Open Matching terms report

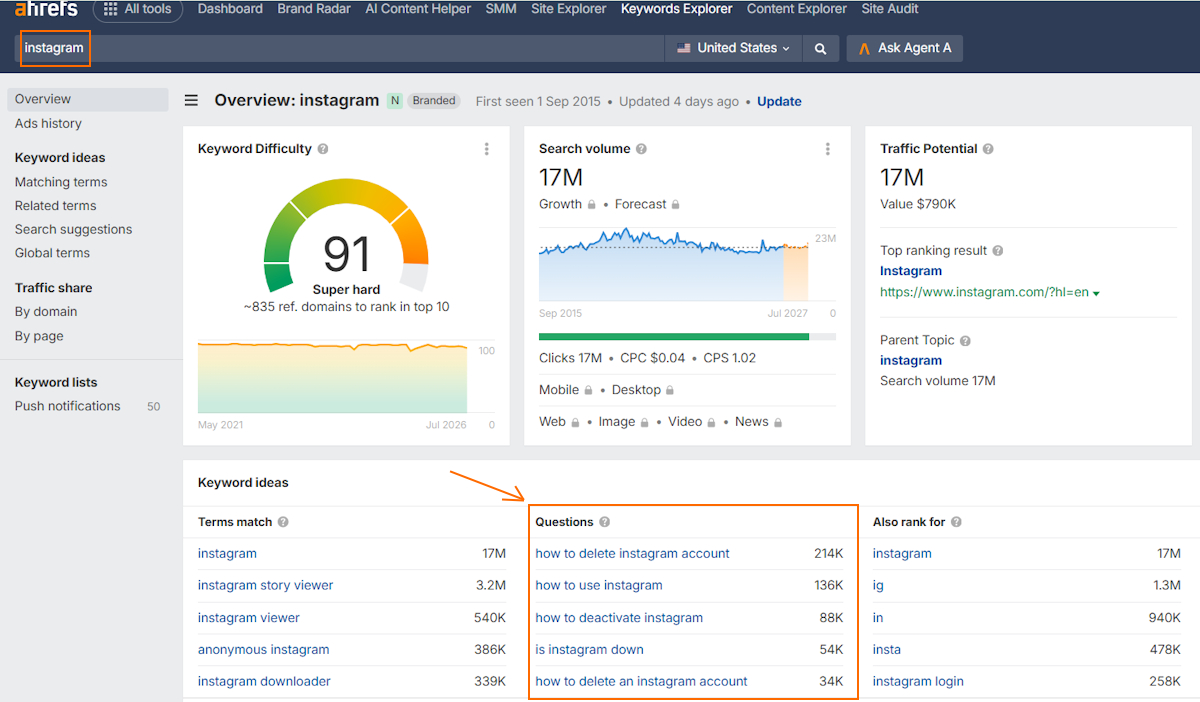61,182
